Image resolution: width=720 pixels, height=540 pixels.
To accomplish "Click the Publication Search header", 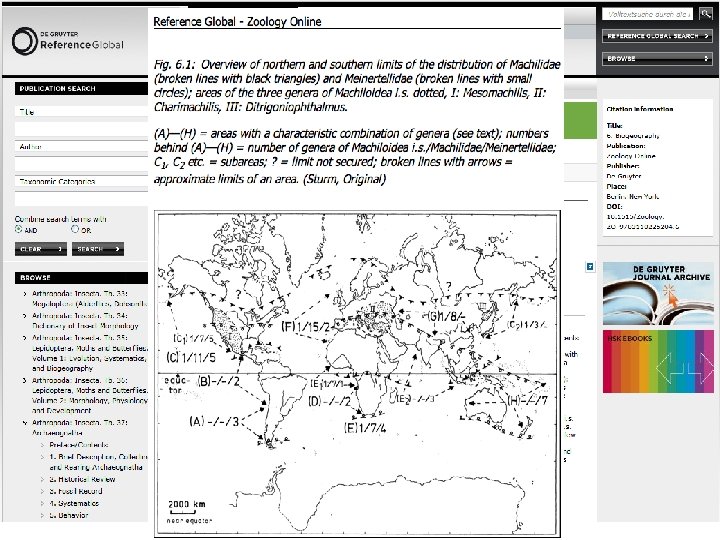I will (81, 89).
